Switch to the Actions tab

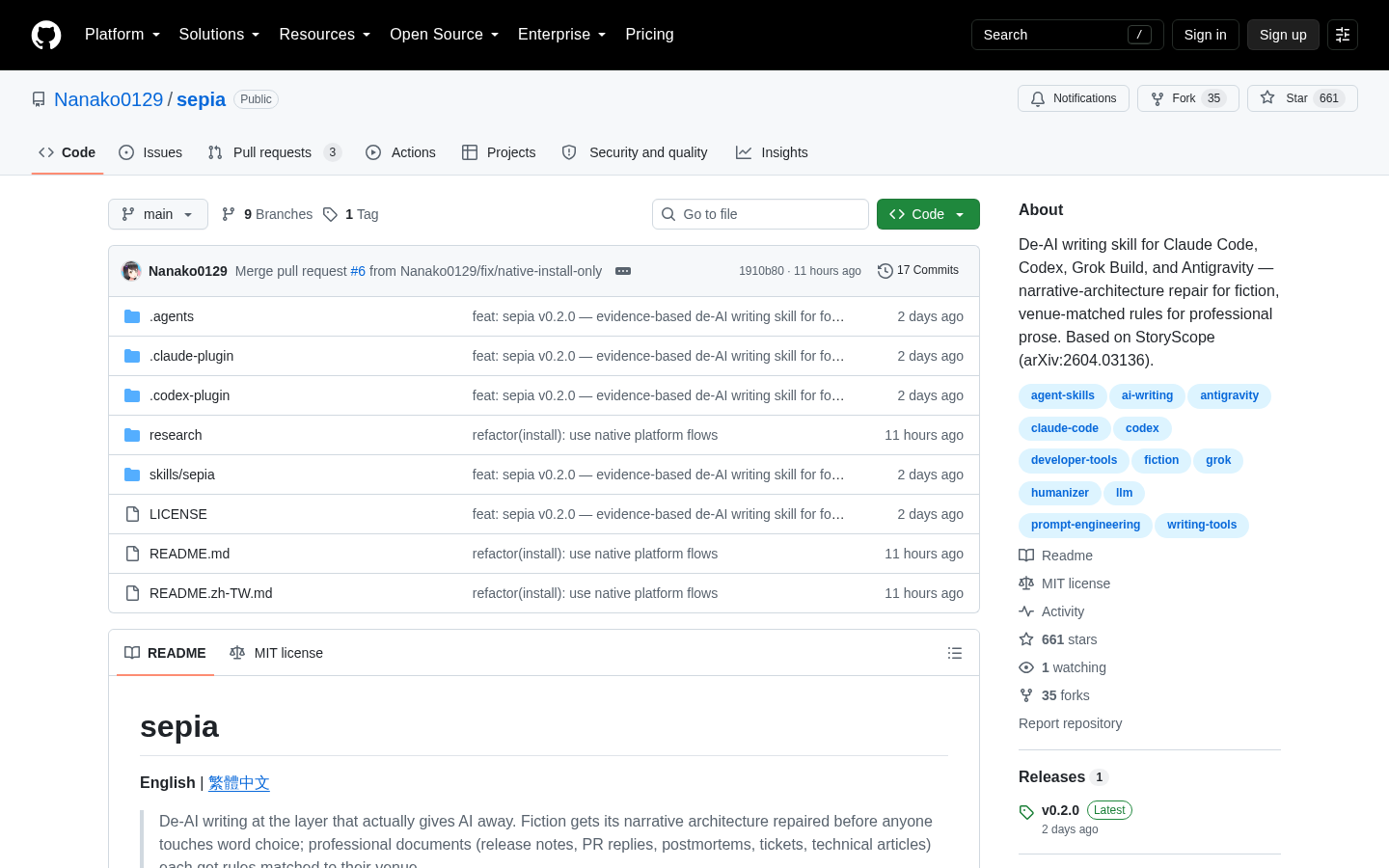click(400, 152)
